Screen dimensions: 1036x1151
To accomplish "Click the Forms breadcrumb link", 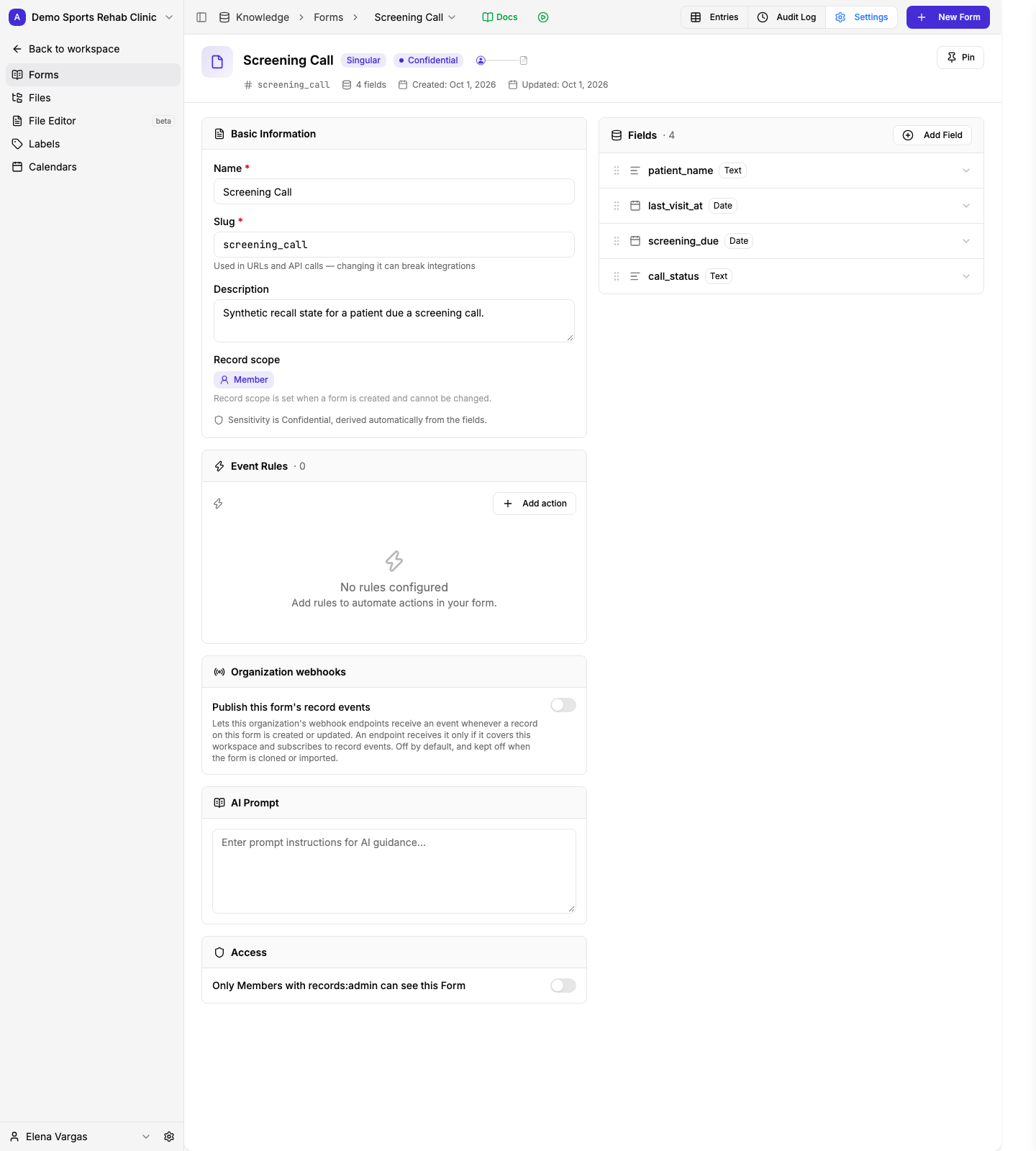I will coord(328,17).
